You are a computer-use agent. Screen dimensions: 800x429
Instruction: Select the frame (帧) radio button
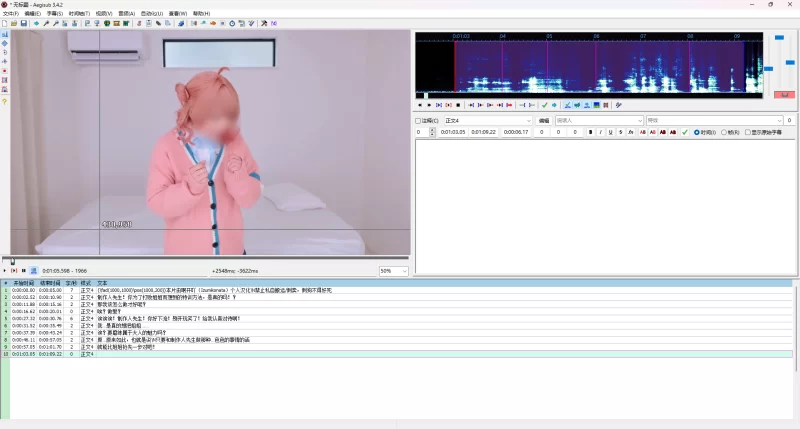click(x=724, y=132)
